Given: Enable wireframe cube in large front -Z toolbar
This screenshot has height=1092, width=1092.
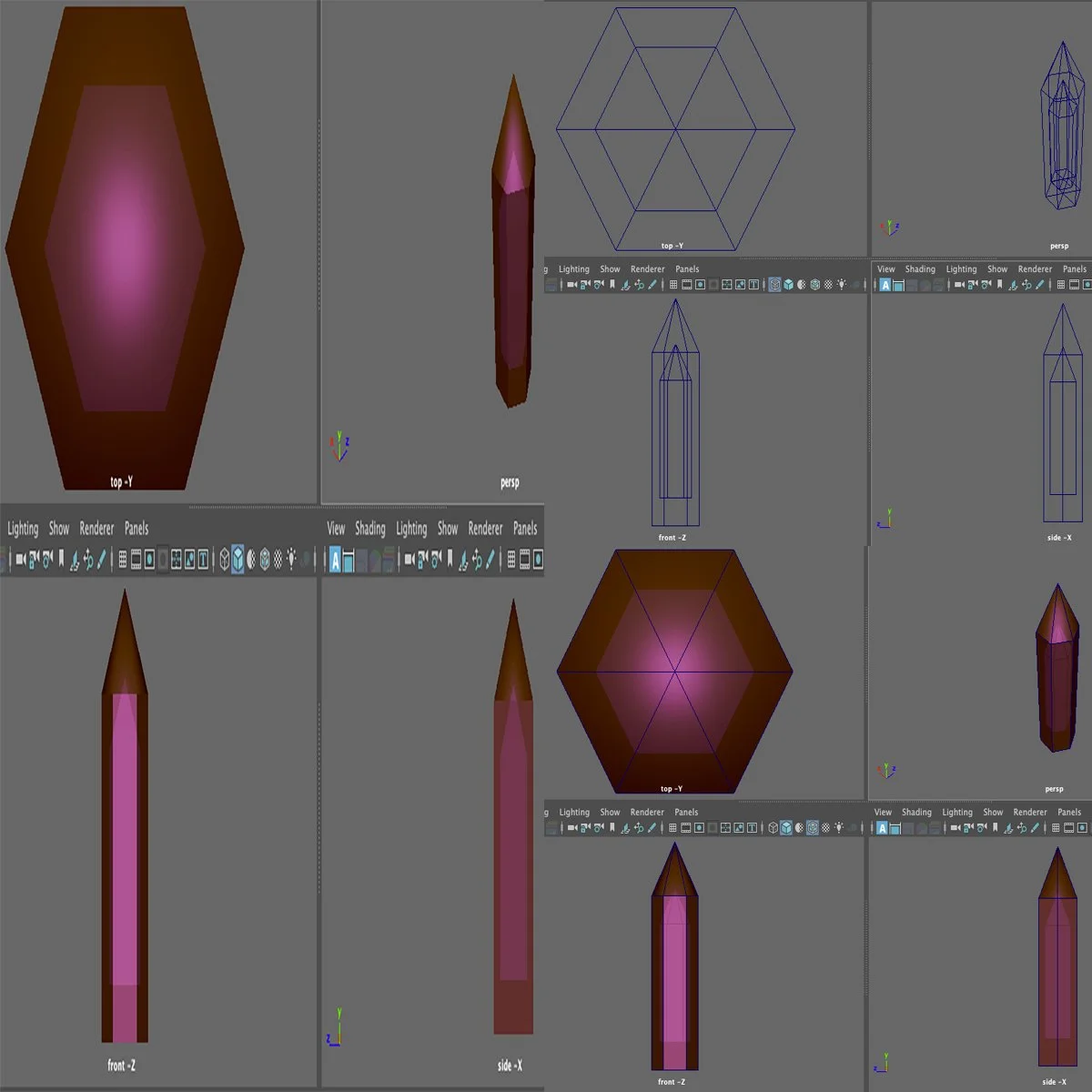Looking at the screenshot, I should pos(224,560).
